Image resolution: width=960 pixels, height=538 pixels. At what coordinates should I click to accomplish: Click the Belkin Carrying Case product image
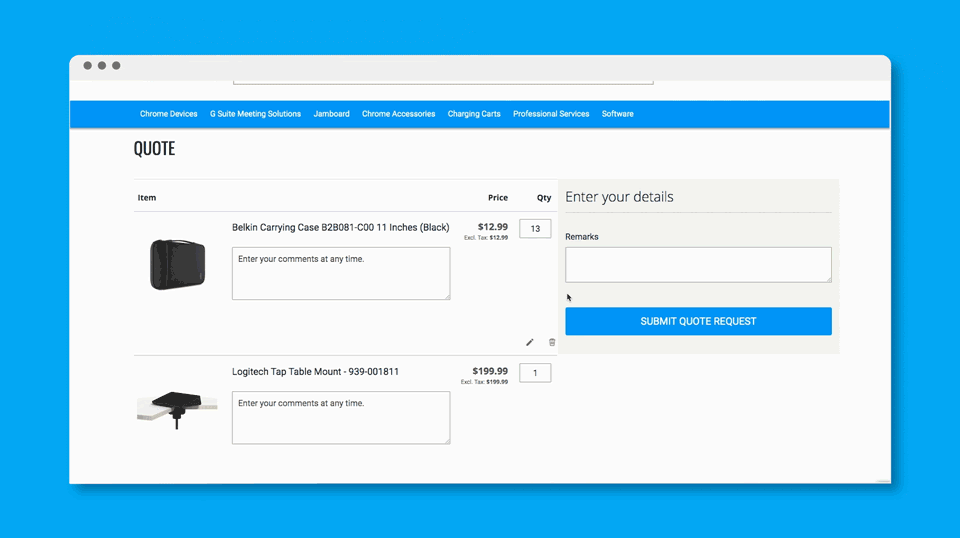pyautogui.click(x=177, y=265)
